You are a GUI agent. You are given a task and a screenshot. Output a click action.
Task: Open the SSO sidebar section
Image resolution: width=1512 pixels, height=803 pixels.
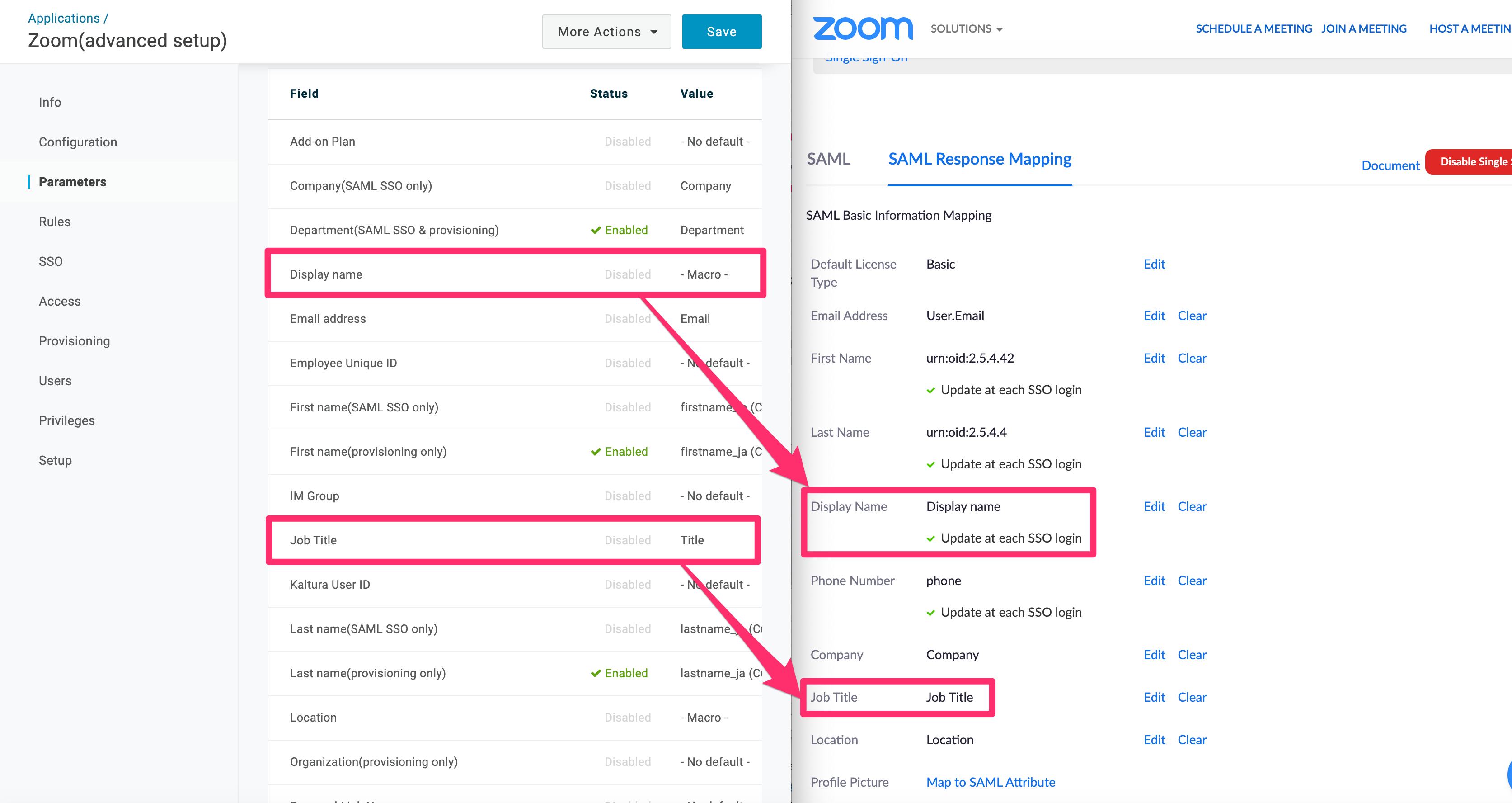[x=51, y=261]
